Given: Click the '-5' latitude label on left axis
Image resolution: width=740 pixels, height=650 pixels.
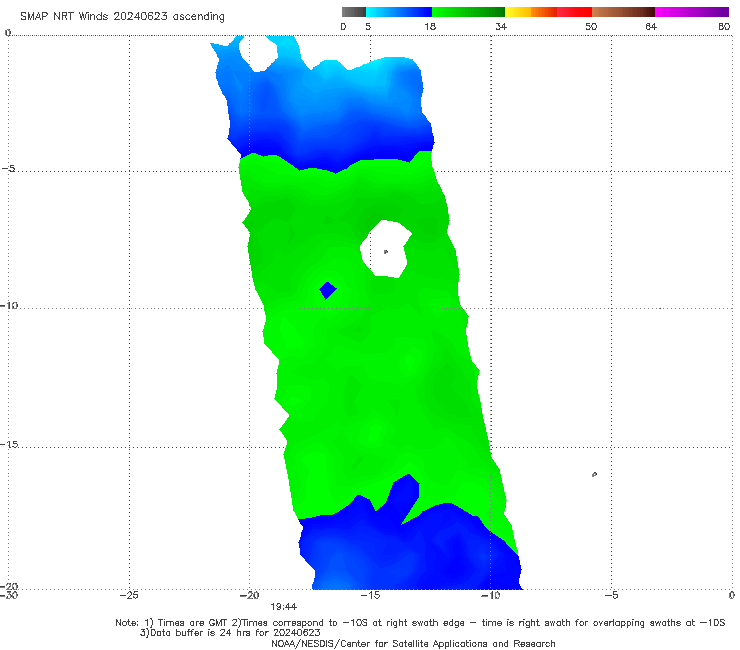Looking at the screenshot, I should tap(9, 169).
